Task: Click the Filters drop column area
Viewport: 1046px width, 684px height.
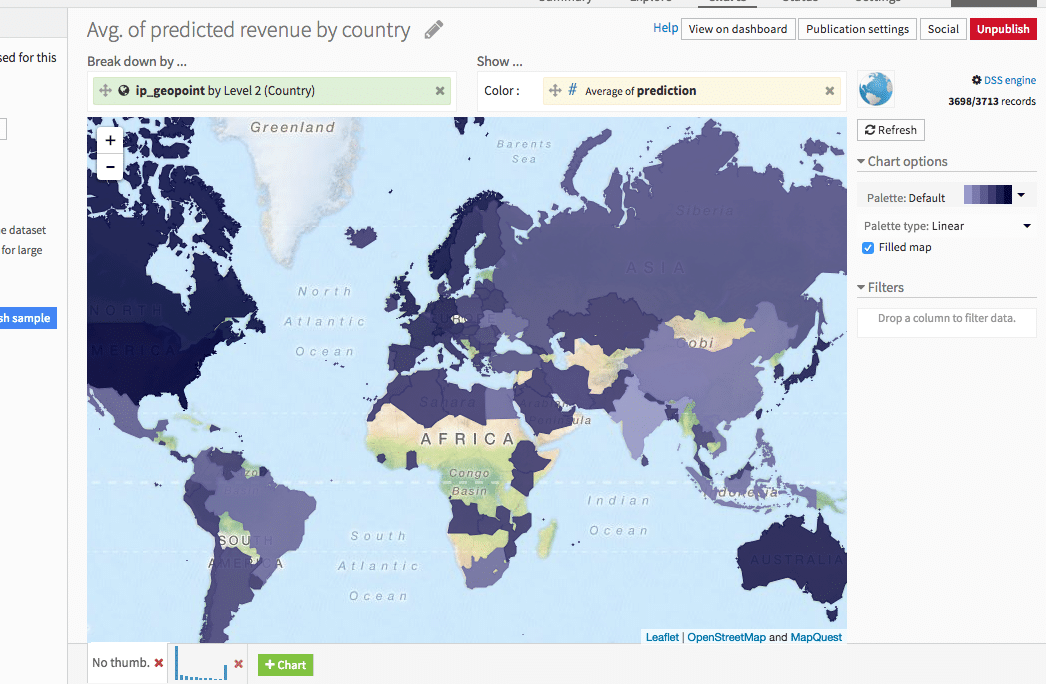Action: click(x=946, y=319)
